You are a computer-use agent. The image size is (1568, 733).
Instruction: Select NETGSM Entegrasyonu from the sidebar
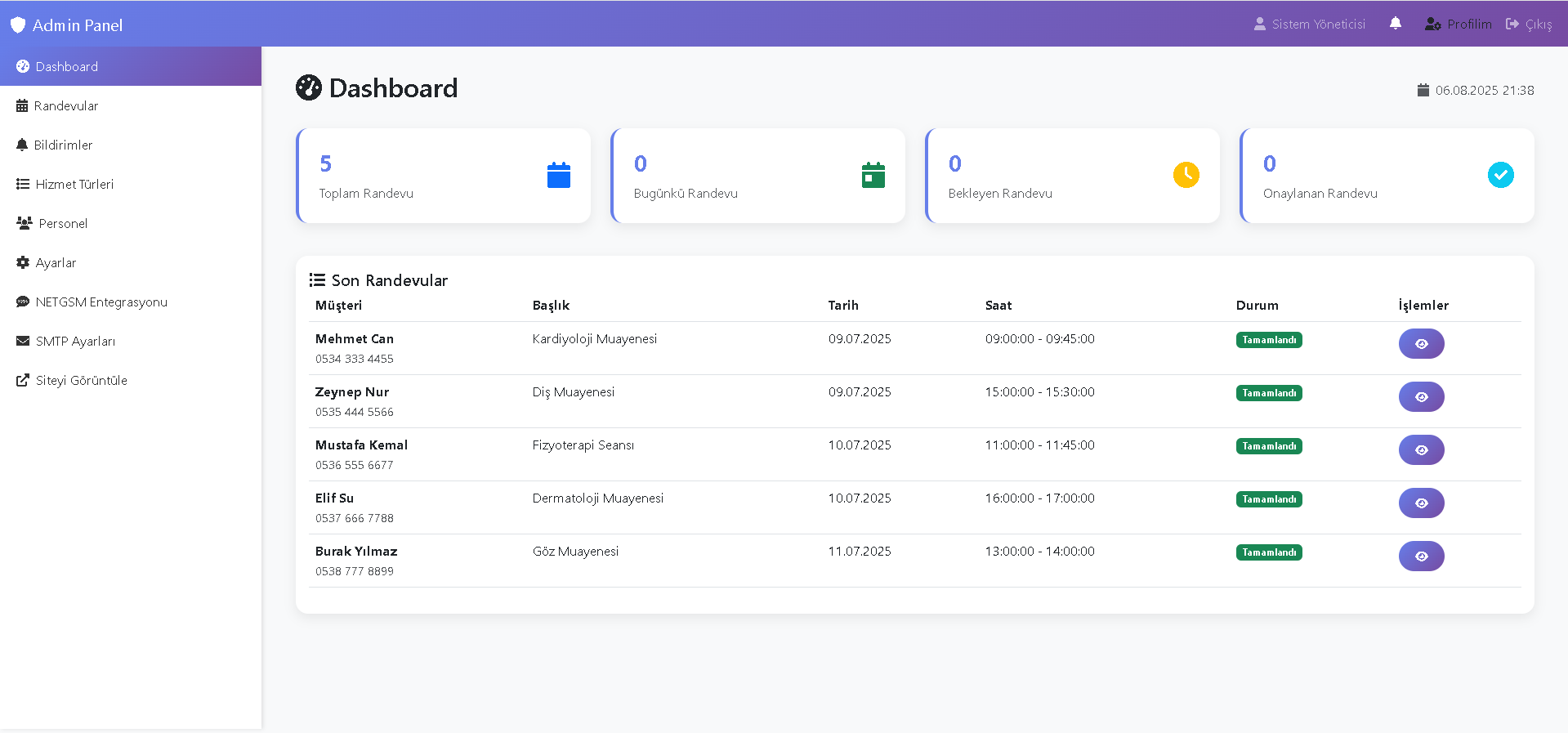click(101, 302)
